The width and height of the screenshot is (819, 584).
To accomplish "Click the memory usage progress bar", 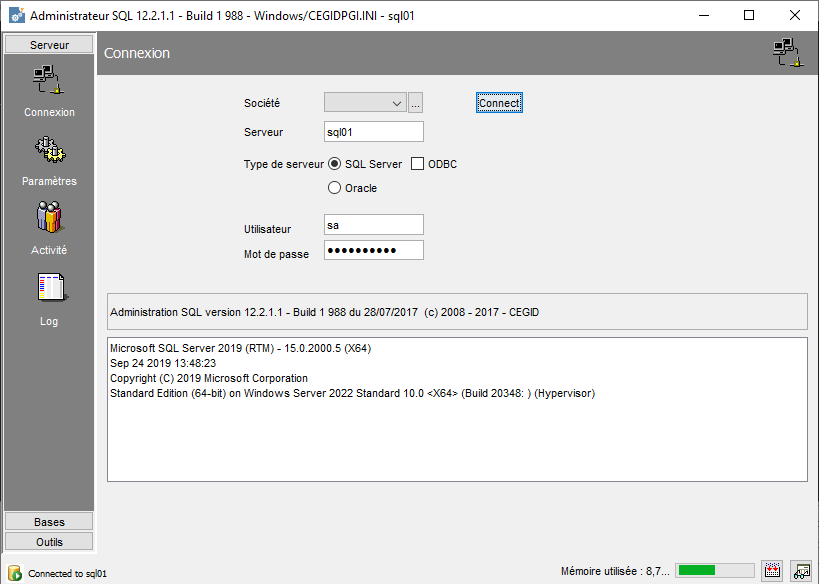I will [x=714, y=571].
